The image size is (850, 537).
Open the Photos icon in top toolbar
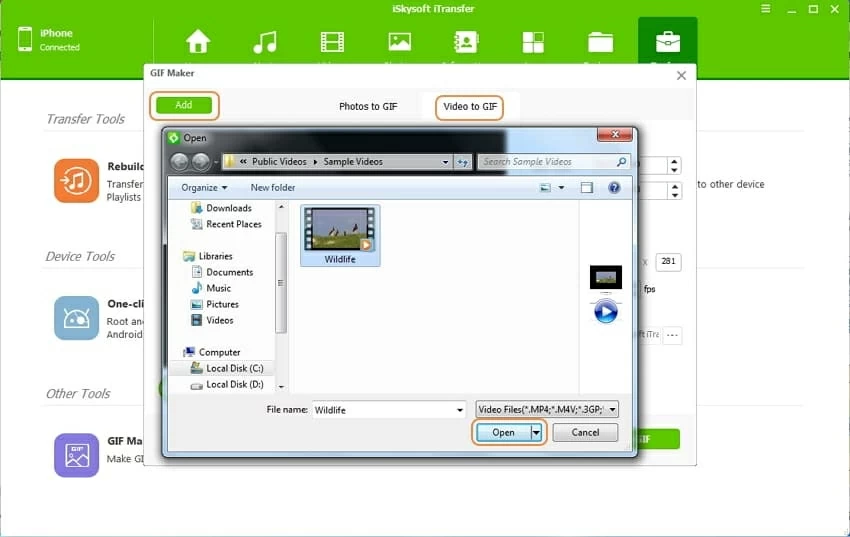pos(399,42)
